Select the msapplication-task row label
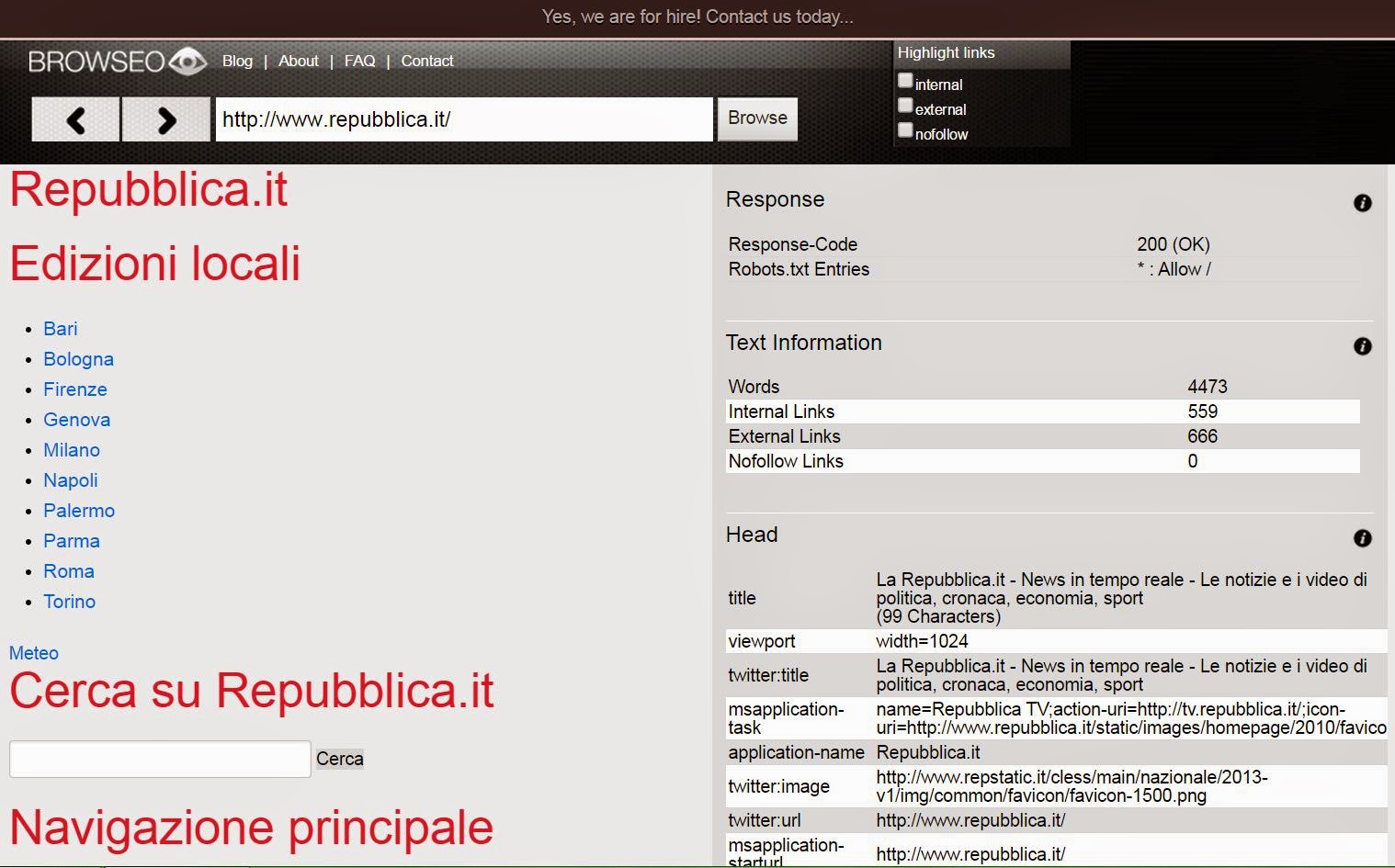The image size is (1395, 868). [x=786, y=718]
